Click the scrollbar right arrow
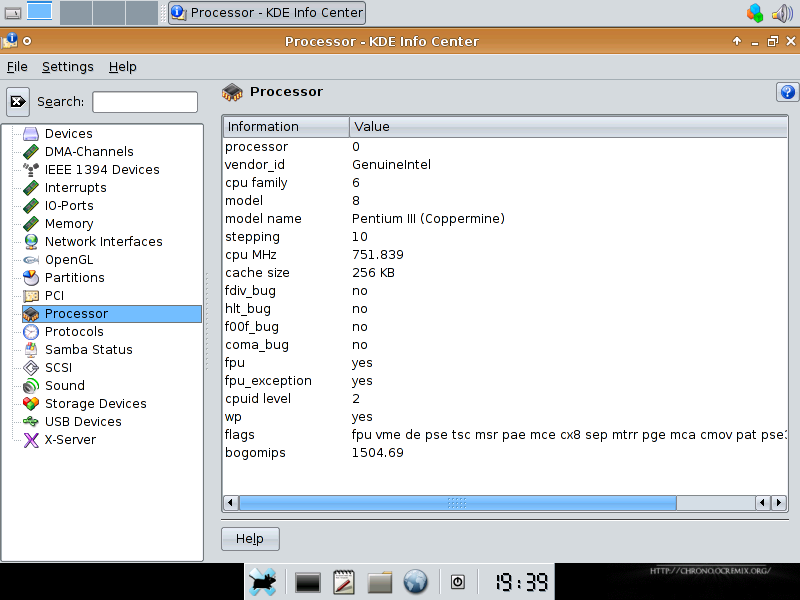 click(x=779, y=503)
